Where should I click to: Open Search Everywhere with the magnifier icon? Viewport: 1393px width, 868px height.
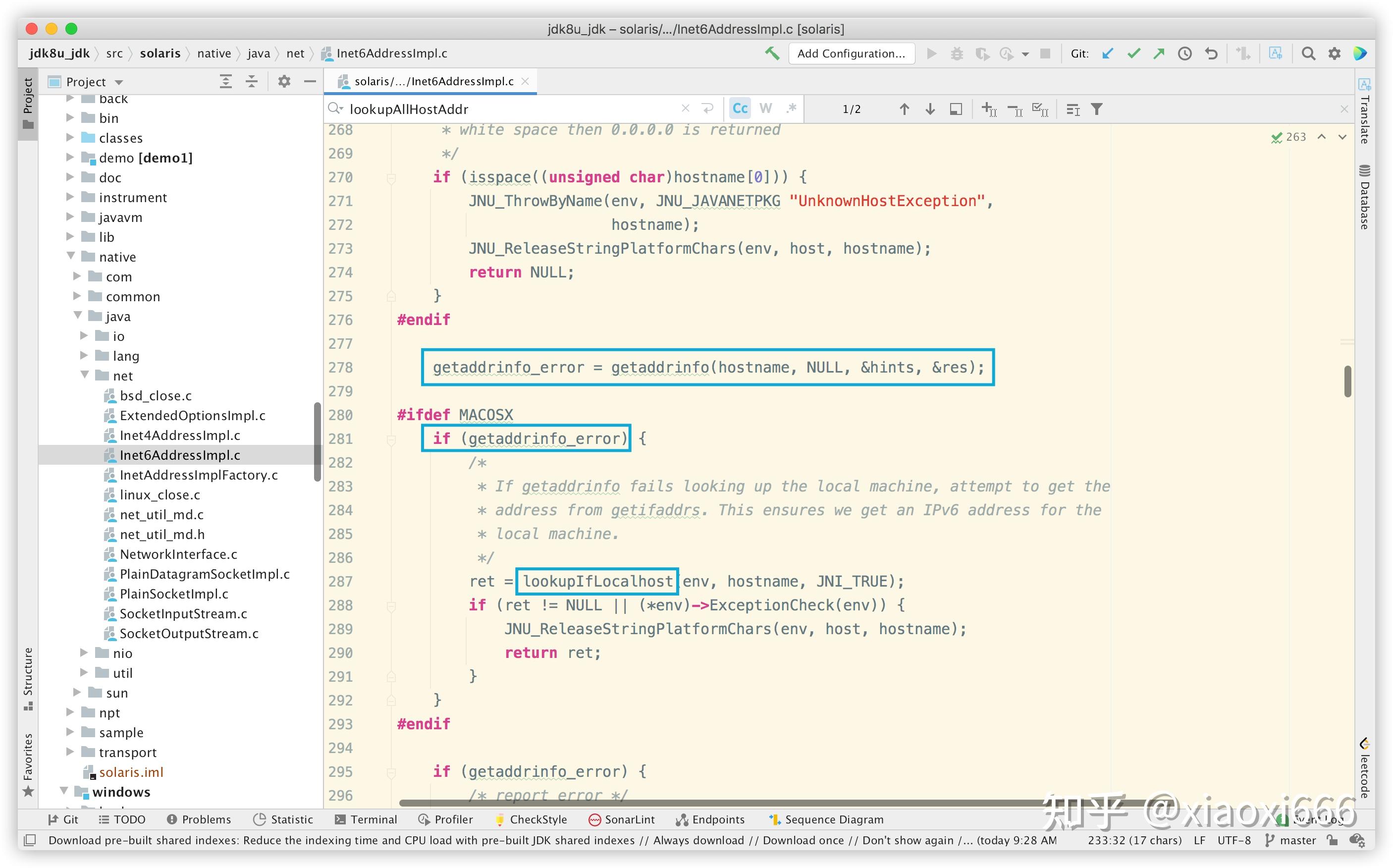[1309, 53]
